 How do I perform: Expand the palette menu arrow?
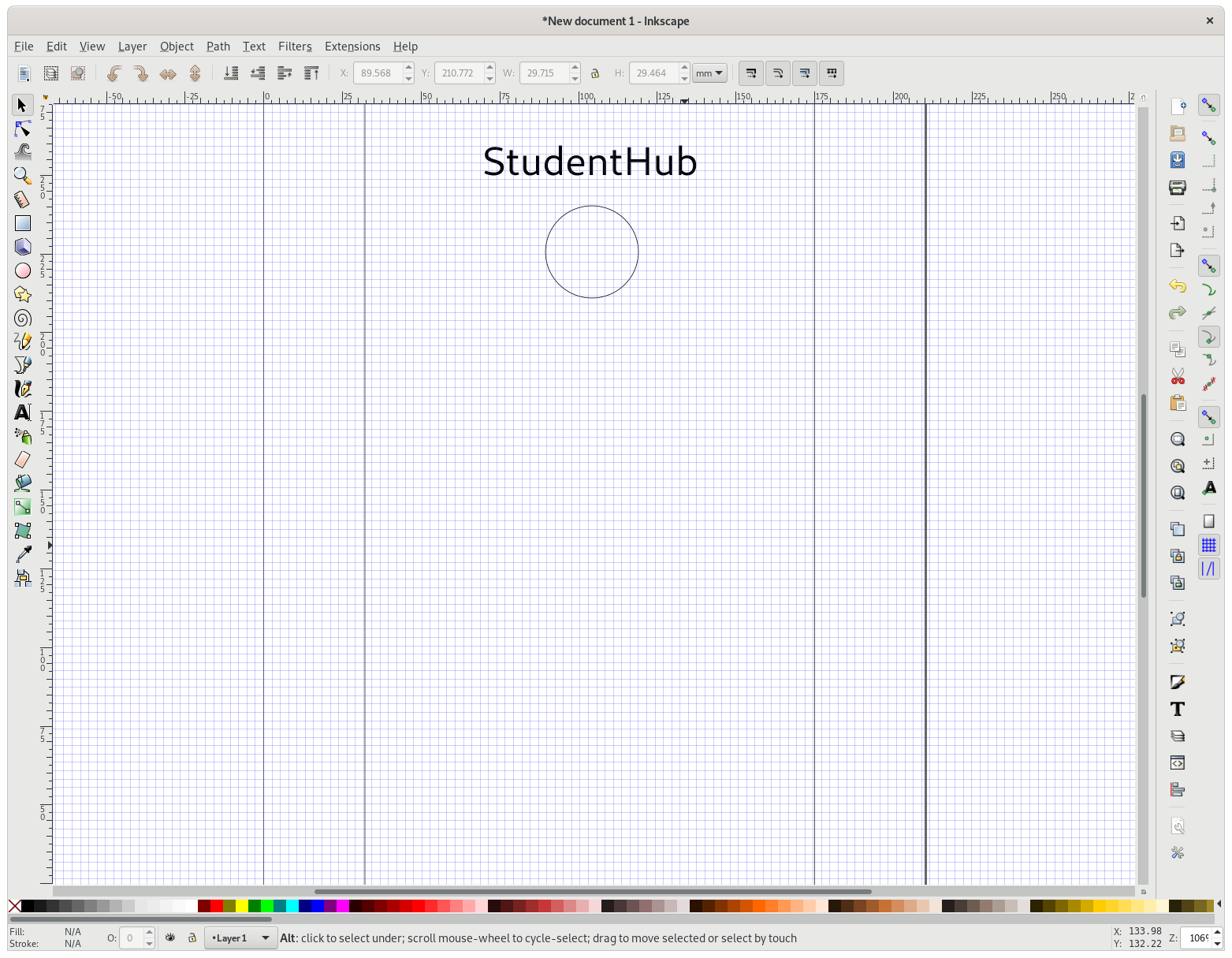[1219, 904]
